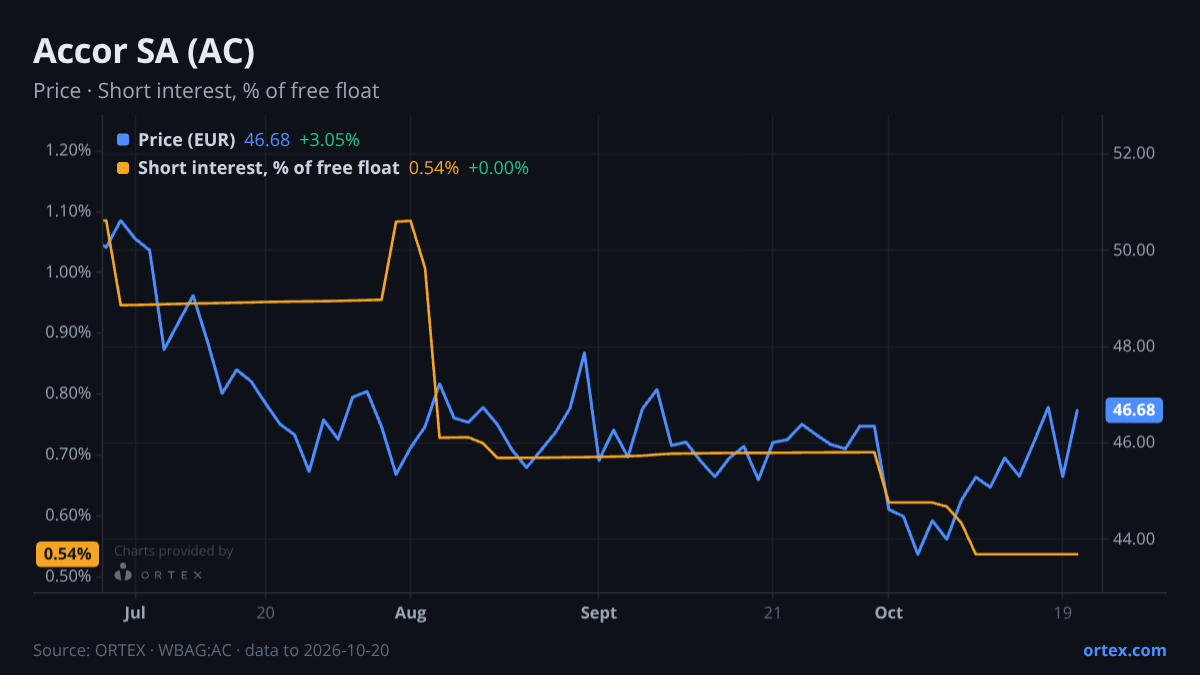Toggle the Short interest, % of free float legend label
Image resolution: width=1200 pixels, height=675 pixels.
coord(268,168)
